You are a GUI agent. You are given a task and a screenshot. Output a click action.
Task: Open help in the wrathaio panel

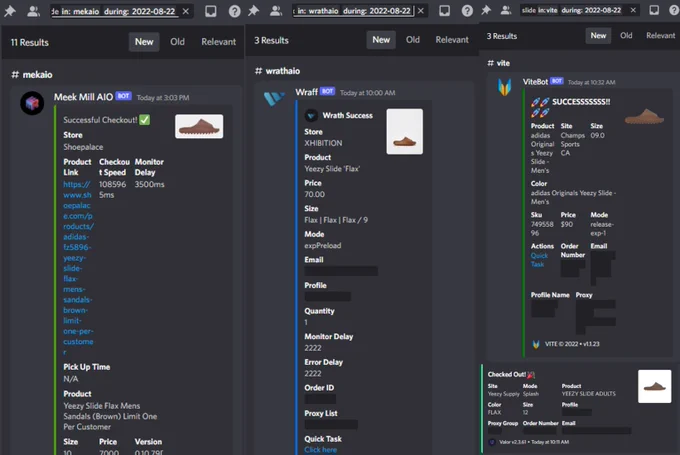tap(467, 10)
